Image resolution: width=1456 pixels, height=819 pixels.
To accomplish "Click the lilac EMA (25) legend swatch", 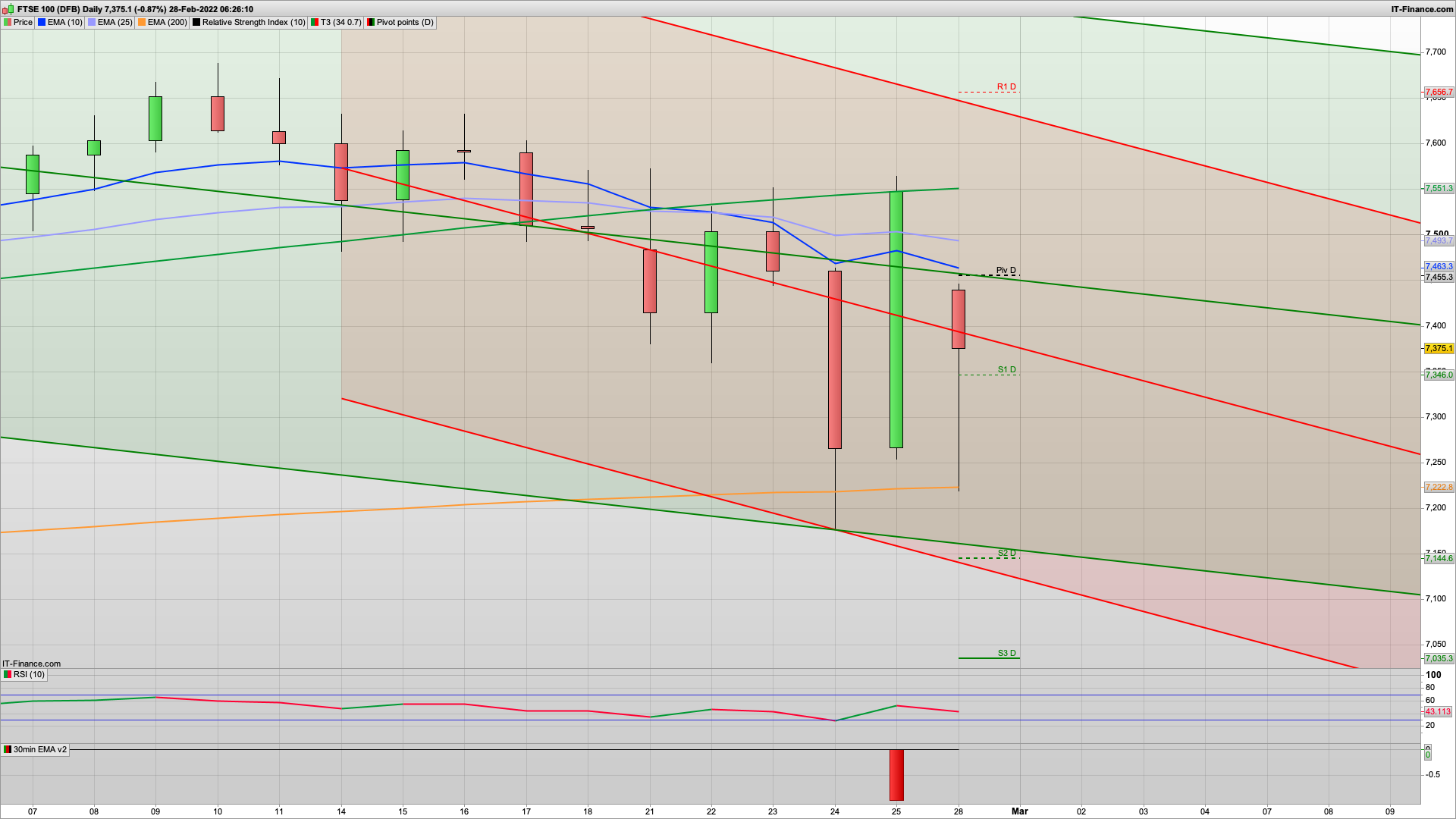I will (92, 22).
